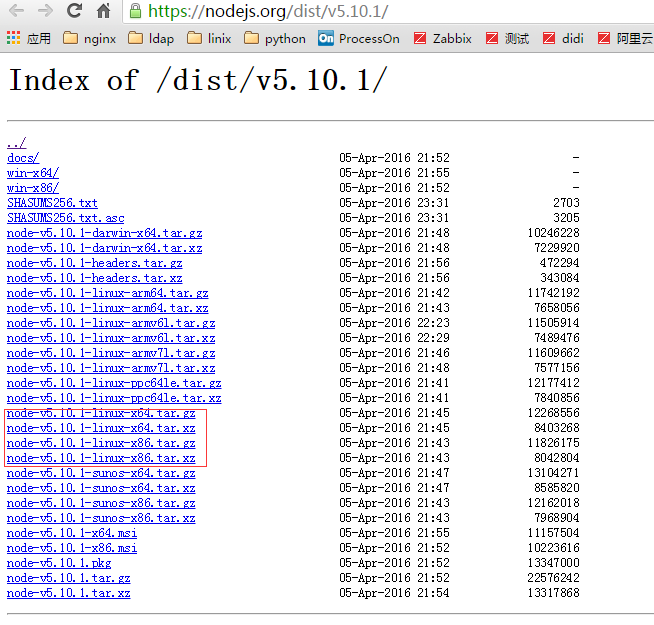
Task: Go to browser home page icon
Action: point(103,12)
